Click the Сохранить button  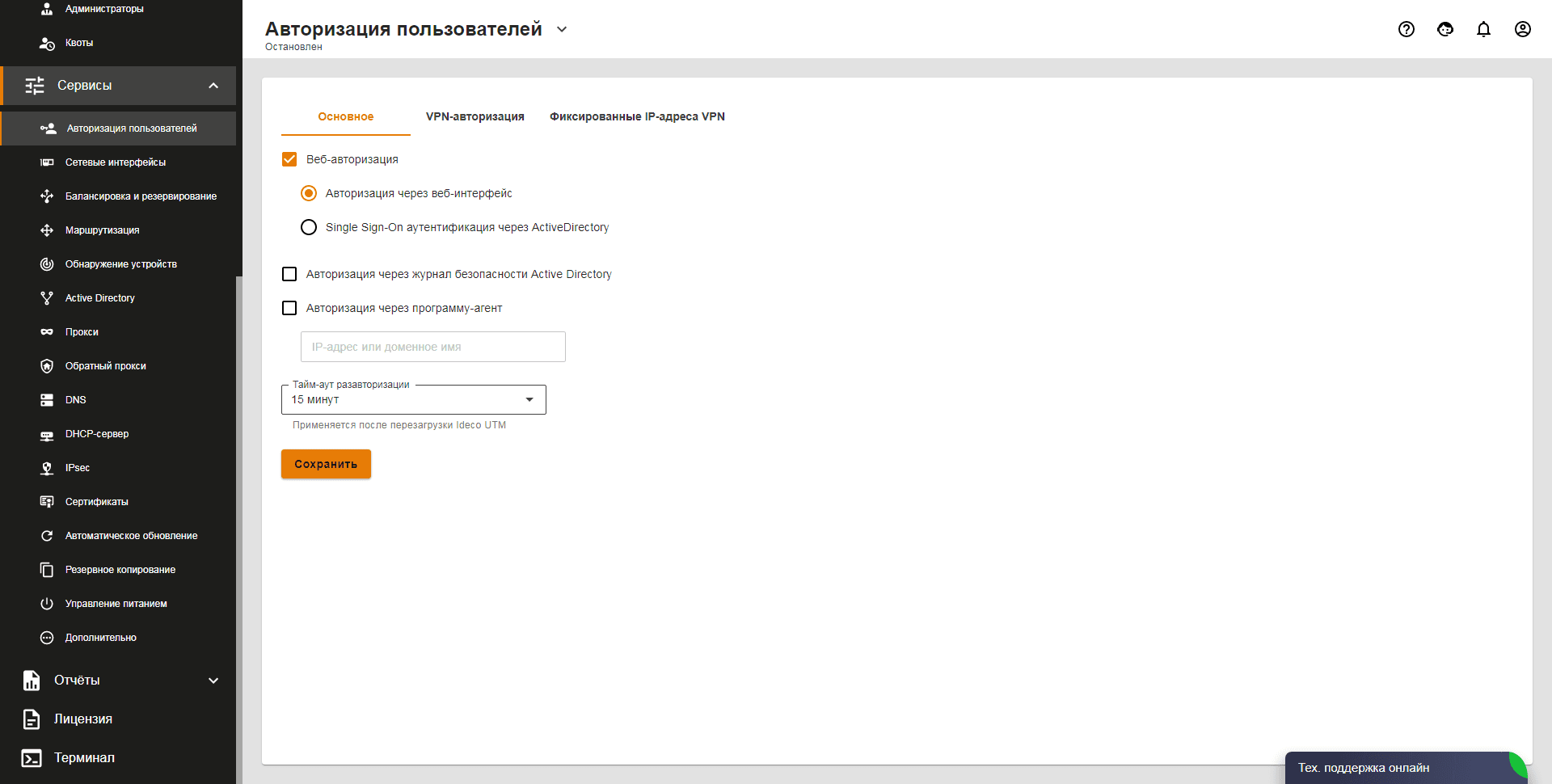pos(326,464)
